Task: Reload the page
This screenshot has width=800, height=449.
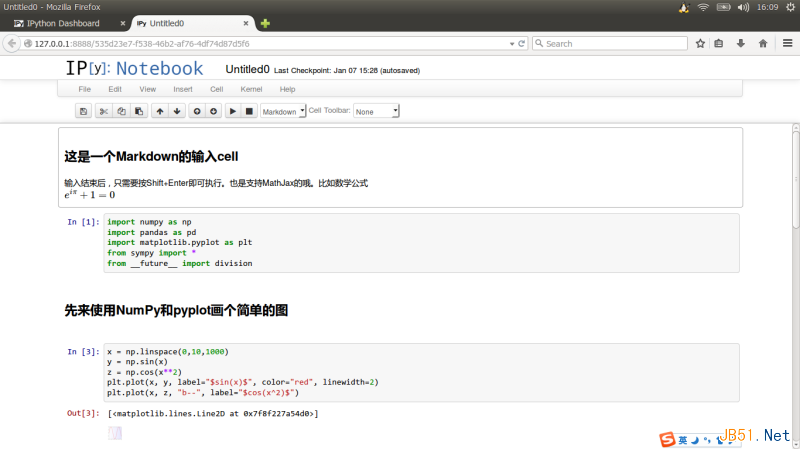Action: click(521, 44)
